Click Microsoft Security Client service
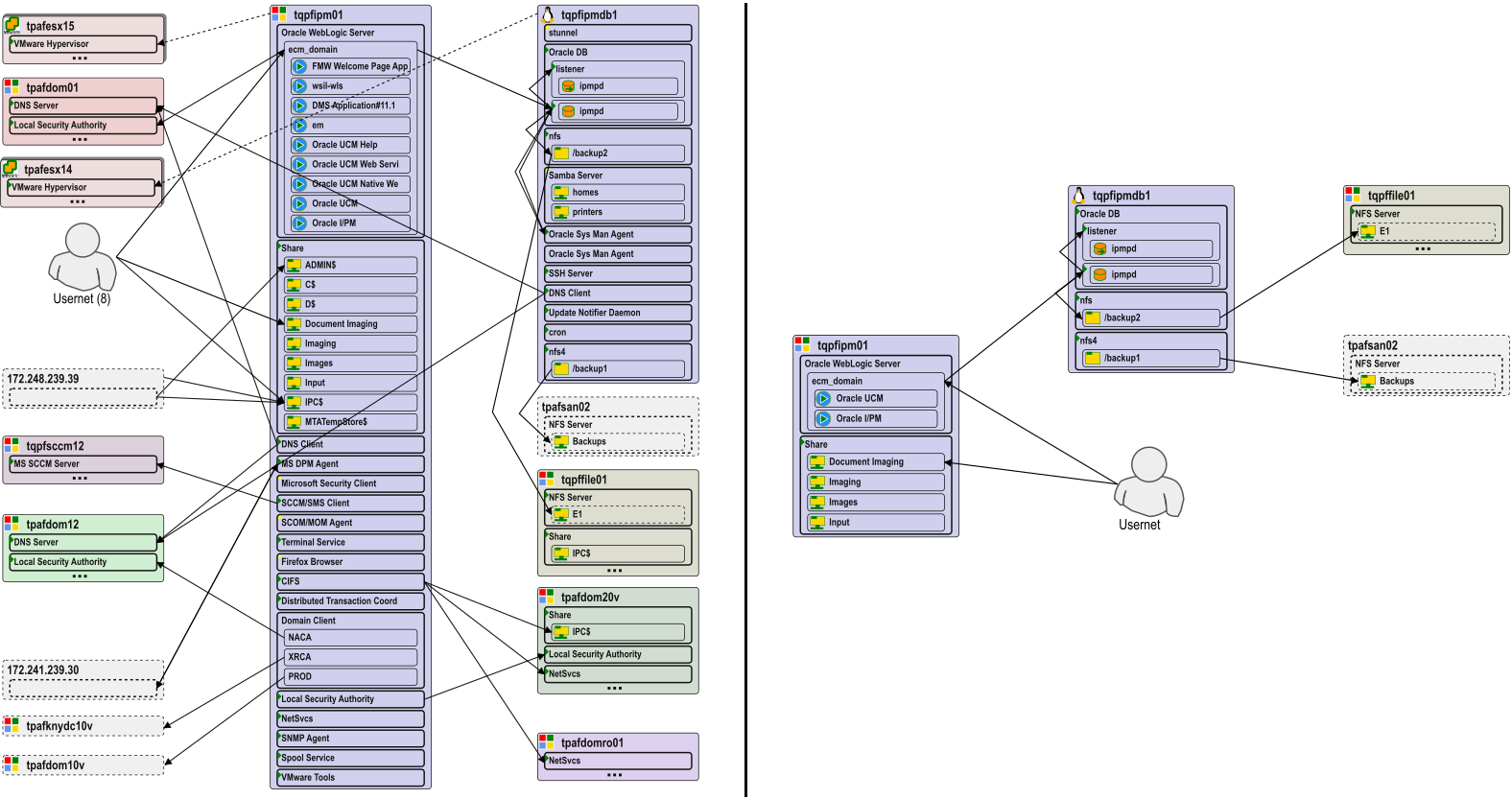 click(x=351, y=483)
